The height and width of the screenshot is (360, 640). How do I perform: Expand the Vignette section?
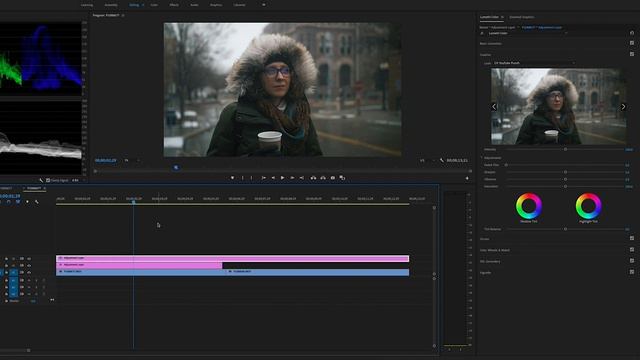(x=486, y=272)
